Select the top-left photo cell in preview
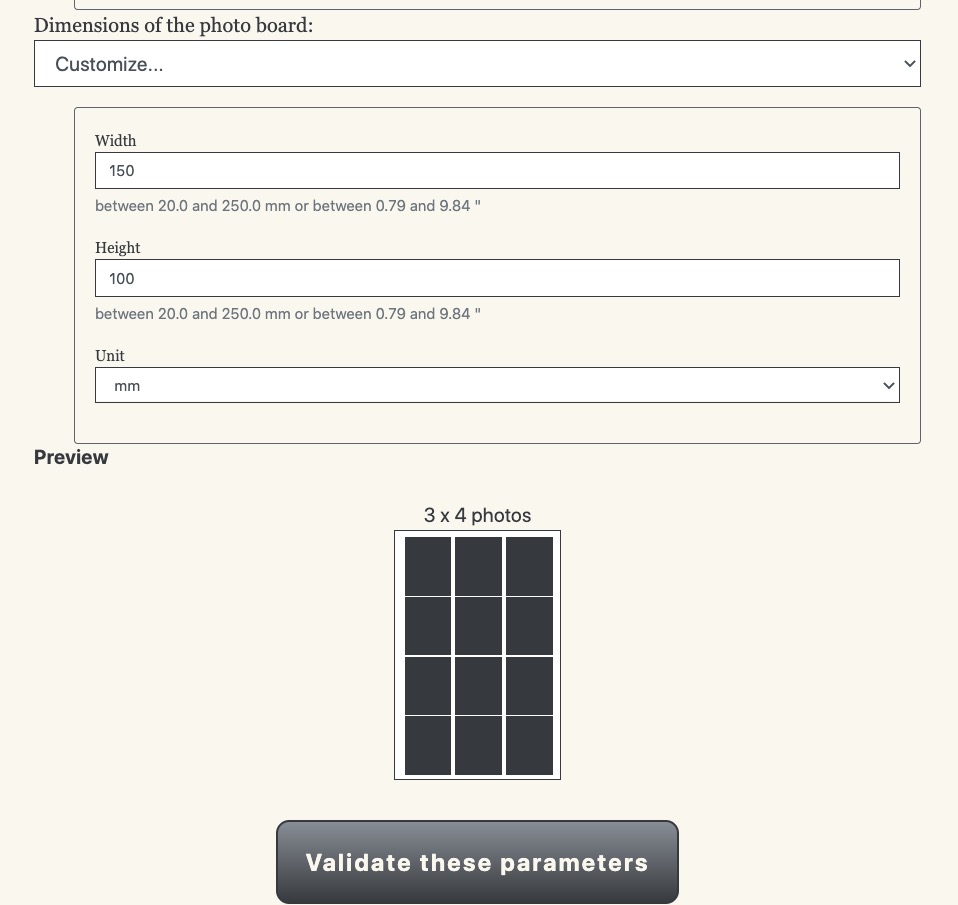 (x=428, y=566)
